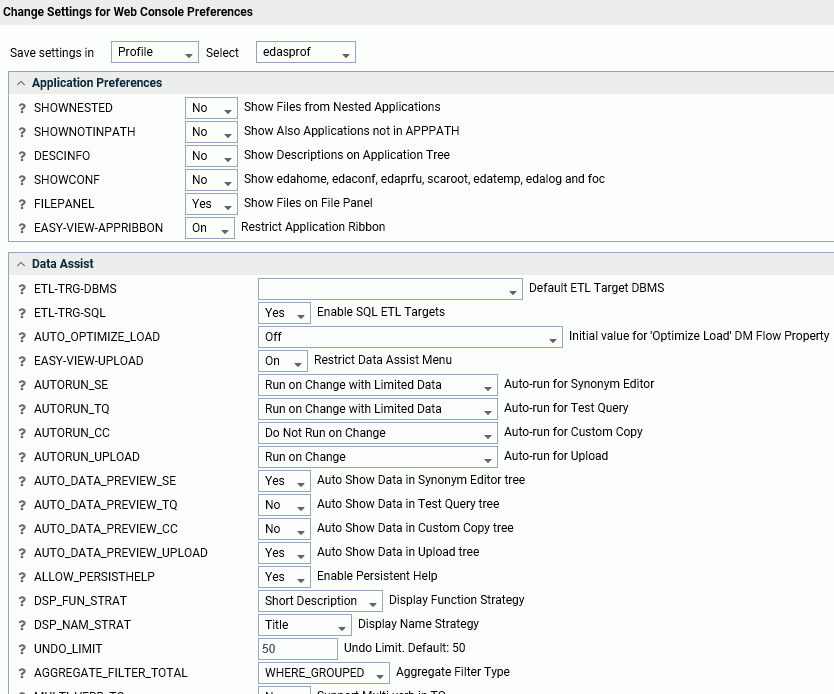Image resolution: width=834 pixels, height=694 pixels.
Task: Open the EASY-VIEW-UPLOAD On dropdown
Action: 282,361
